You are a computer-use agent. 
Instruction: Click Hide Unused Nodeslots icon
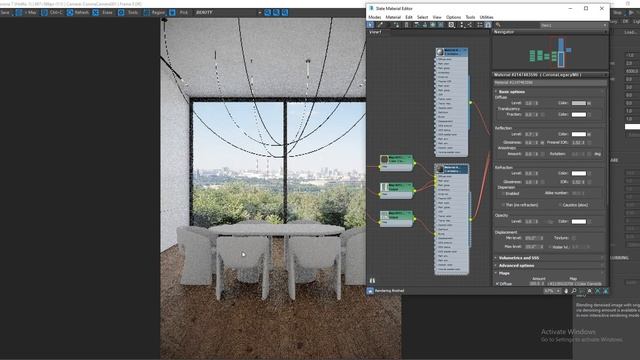(x=425, y=24)
